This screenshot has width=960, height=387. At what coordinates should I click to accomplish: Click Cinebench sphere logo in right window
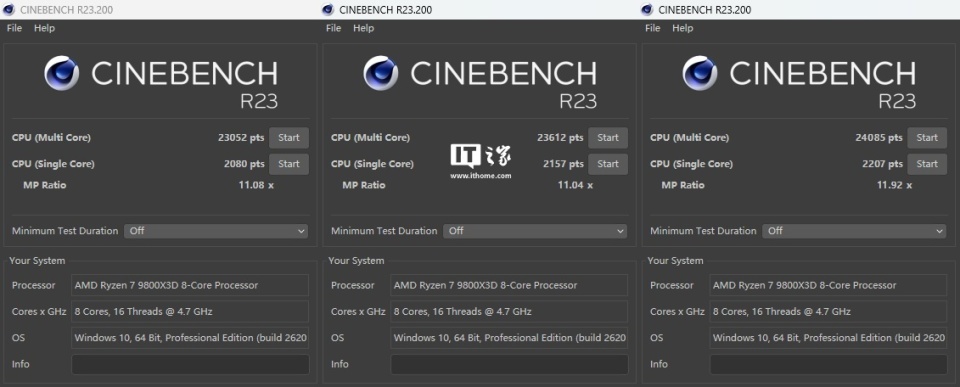[x=700, y=73]
